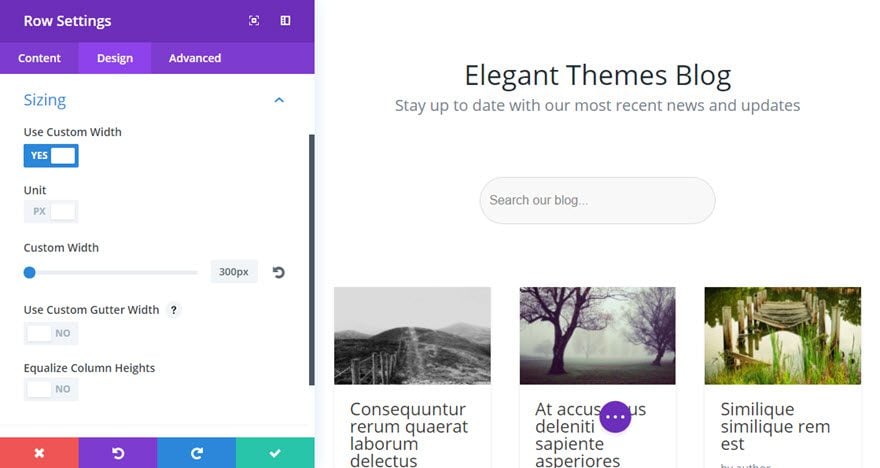Select the Design tab
The image size is (880, 468).
pyautogui.click(x=114, y=58)
